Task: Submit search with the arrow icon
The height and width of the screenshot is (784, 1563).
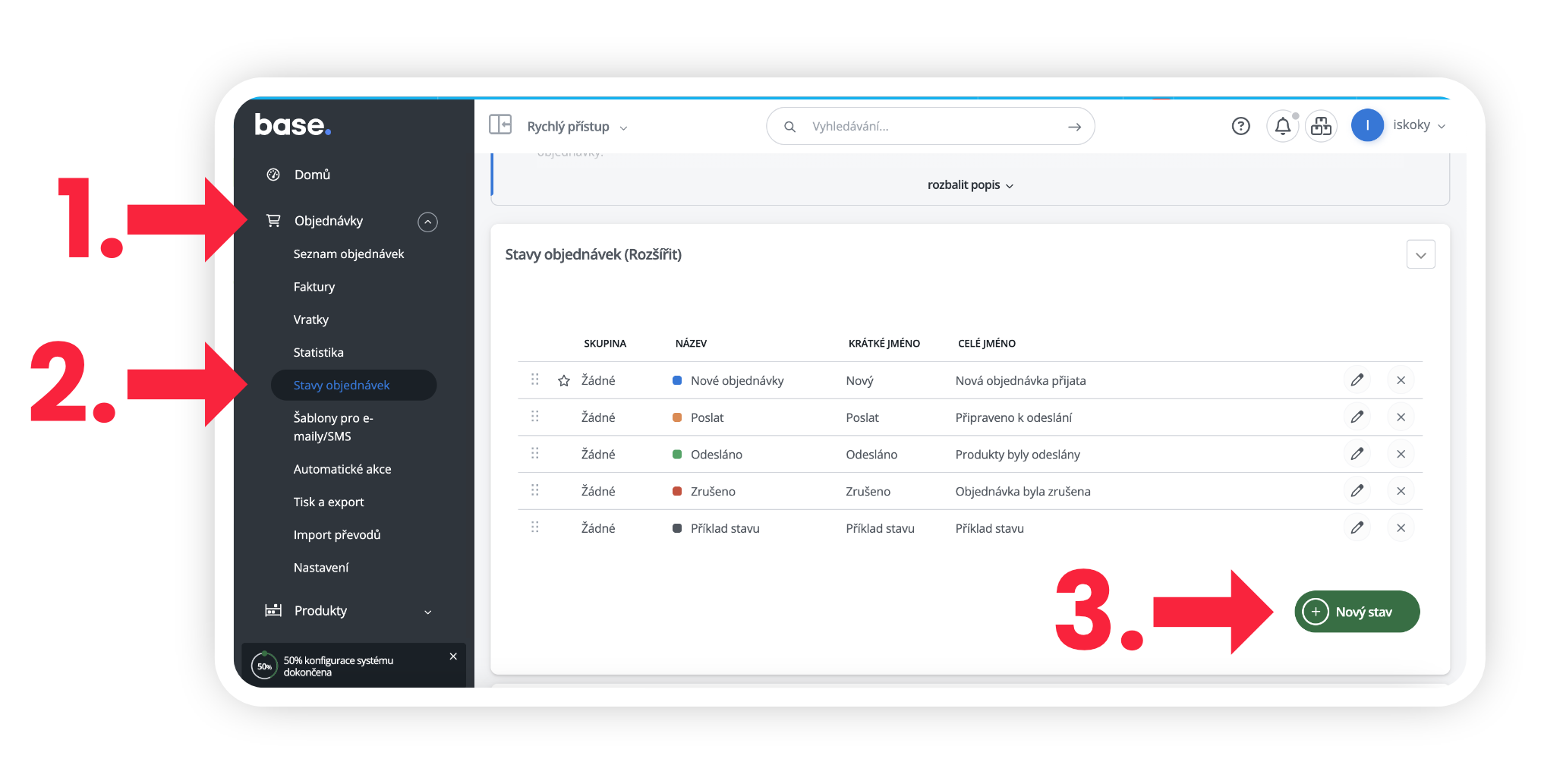Action: click(x=1074, y=127)
